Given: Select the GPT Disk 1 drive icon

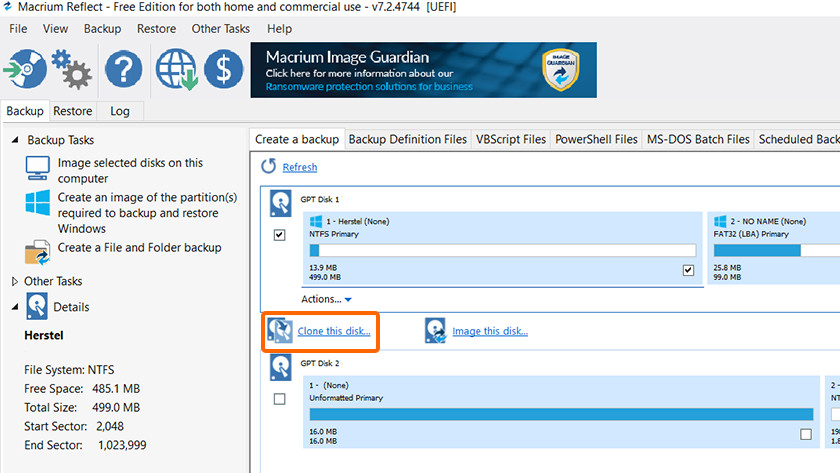Looking at the screenshot, I should click(280, 203).
